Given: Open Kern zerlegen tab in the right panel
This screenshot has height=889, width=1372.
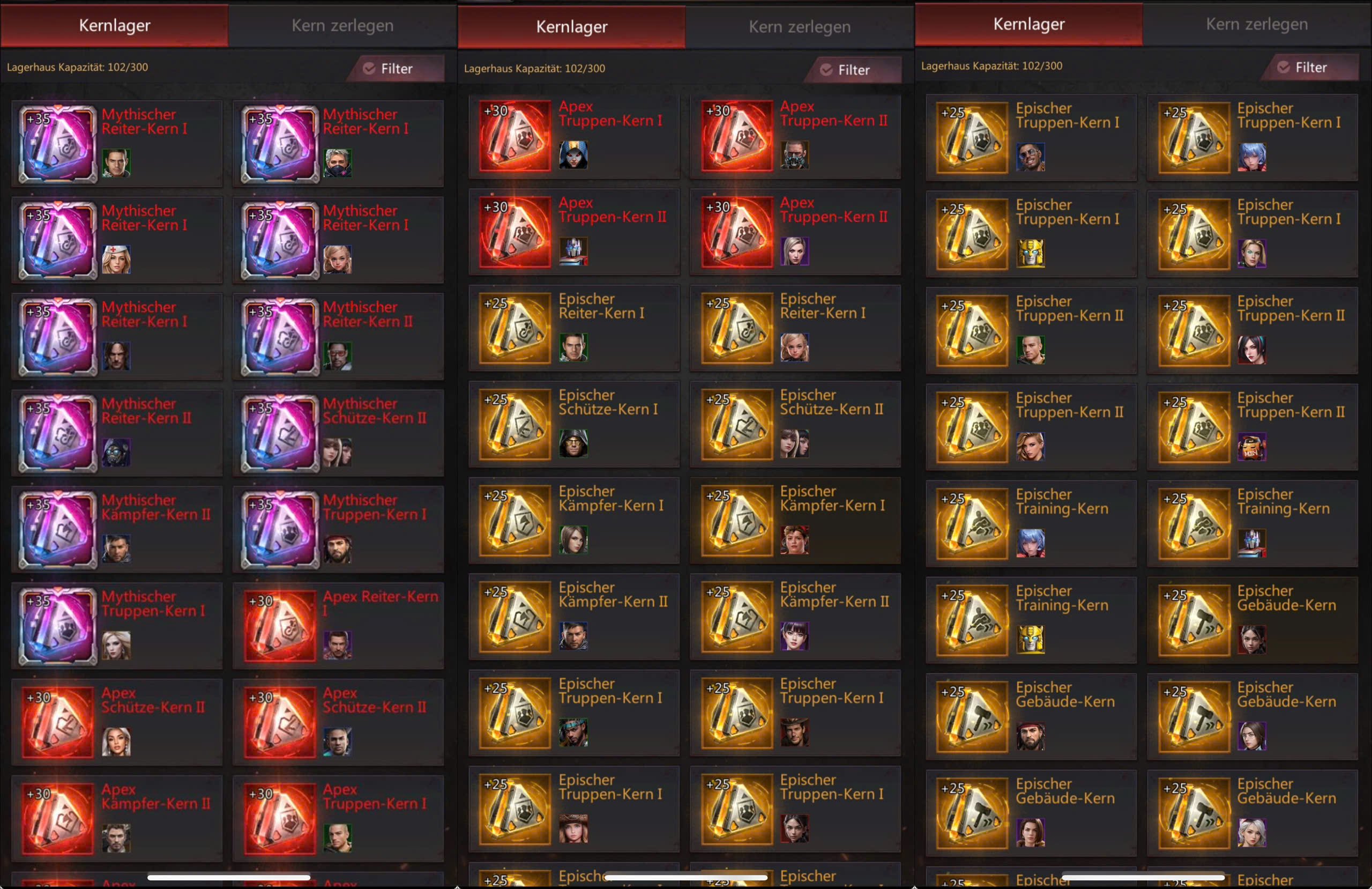Looking at the screenshot, I should [x=1257, y=24].
